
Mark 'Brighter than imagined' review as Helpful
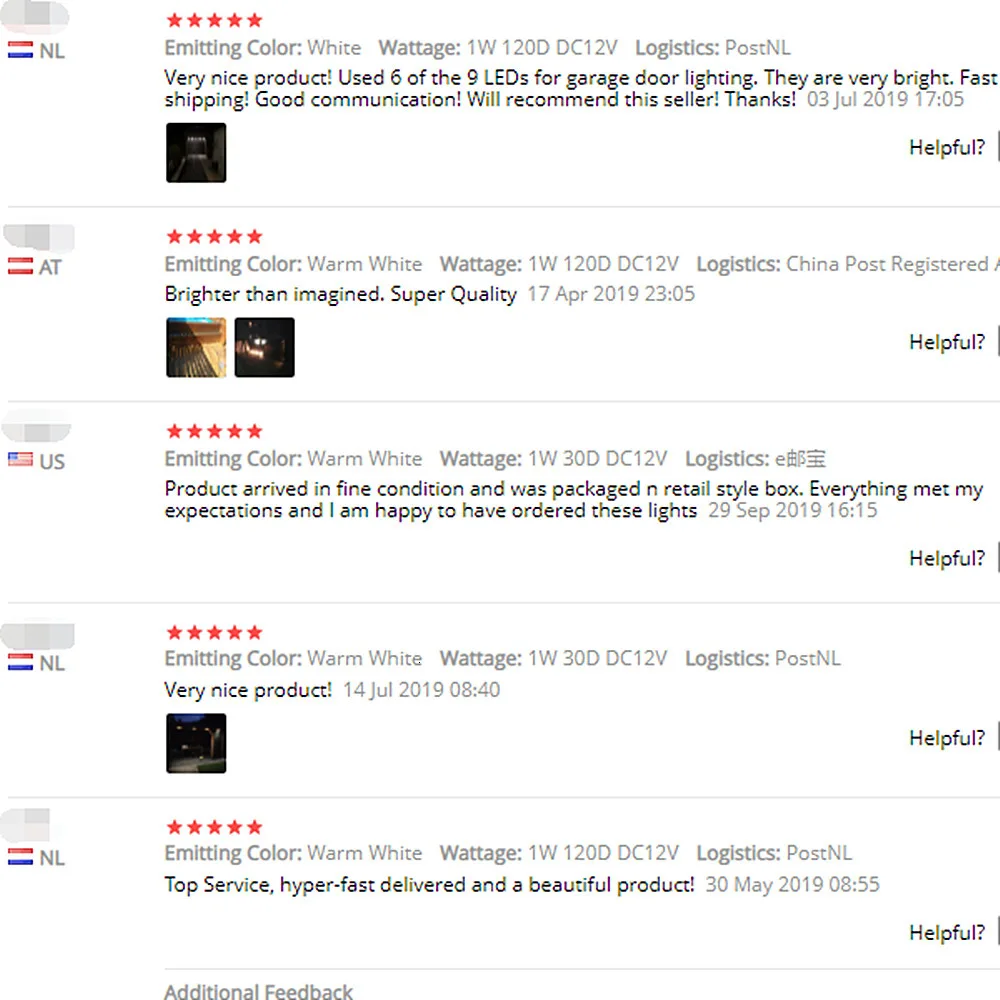coord(947,342)
